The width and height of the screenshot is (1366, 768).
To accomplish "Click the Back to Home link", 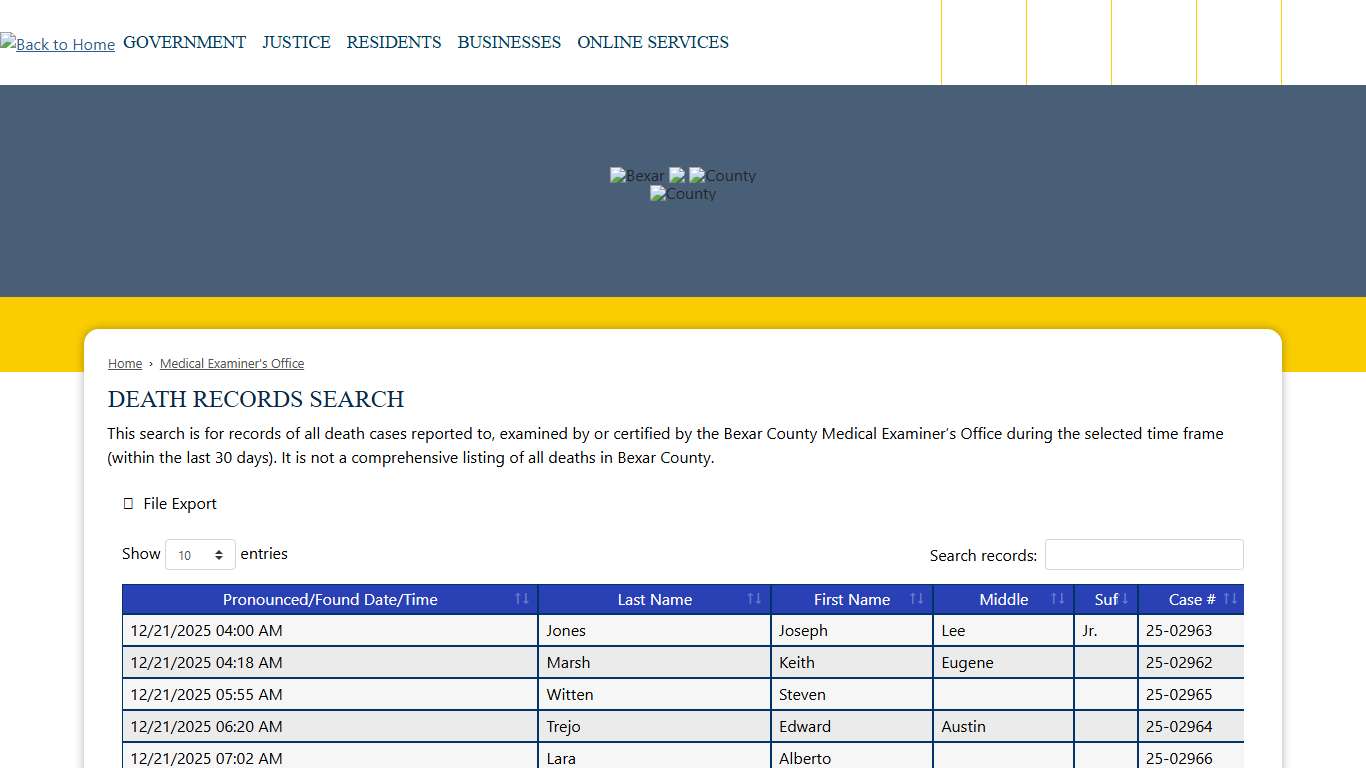I will click(57, 44).
